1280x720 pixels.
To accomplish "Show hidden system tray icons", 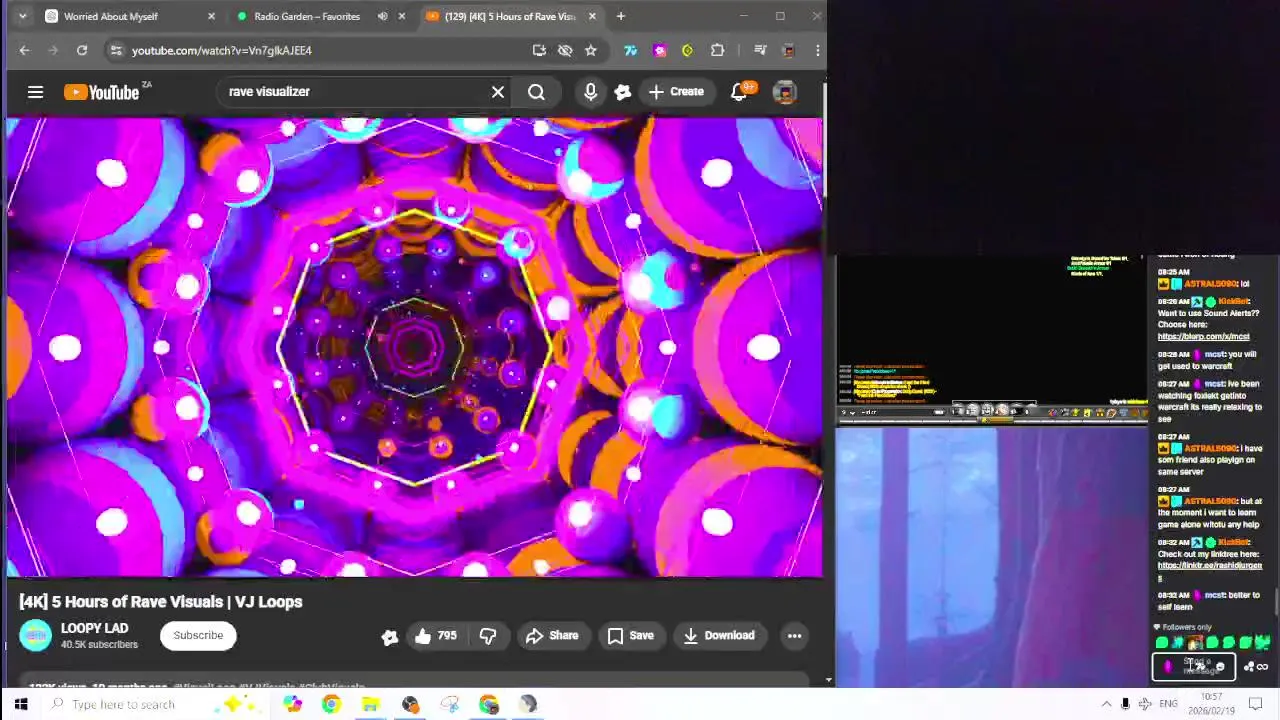I will pos(1106,704).
